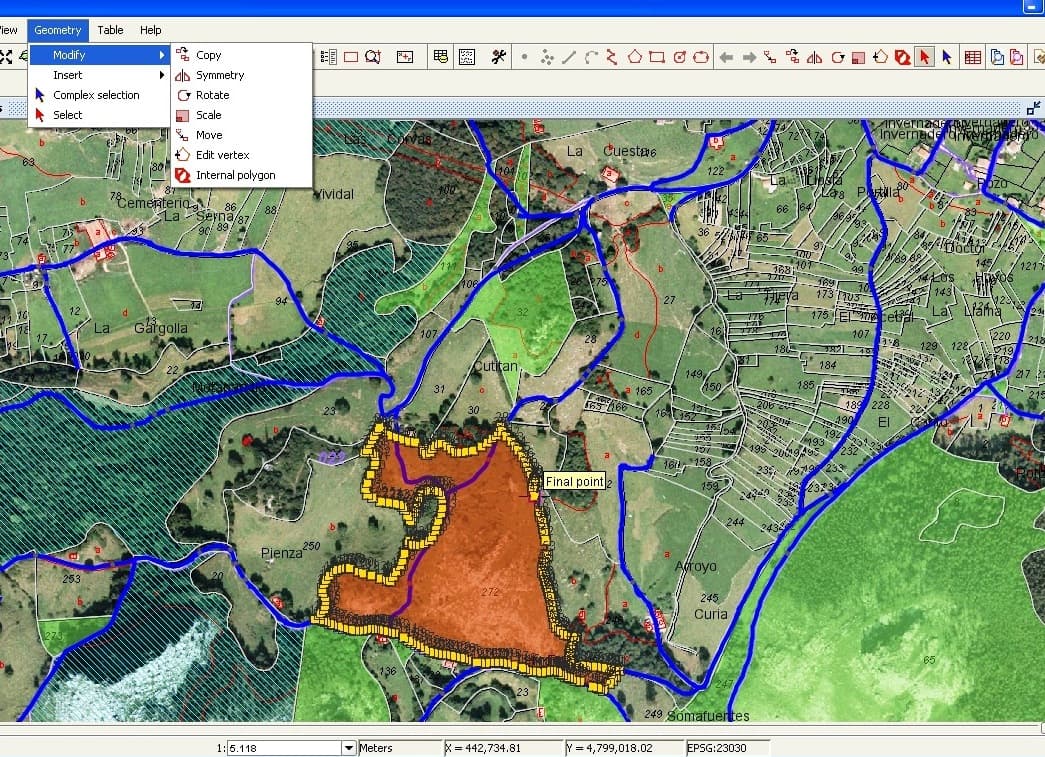Click the locator/coordinates plus icon
Screen dimensions: 1045x757
405,57
